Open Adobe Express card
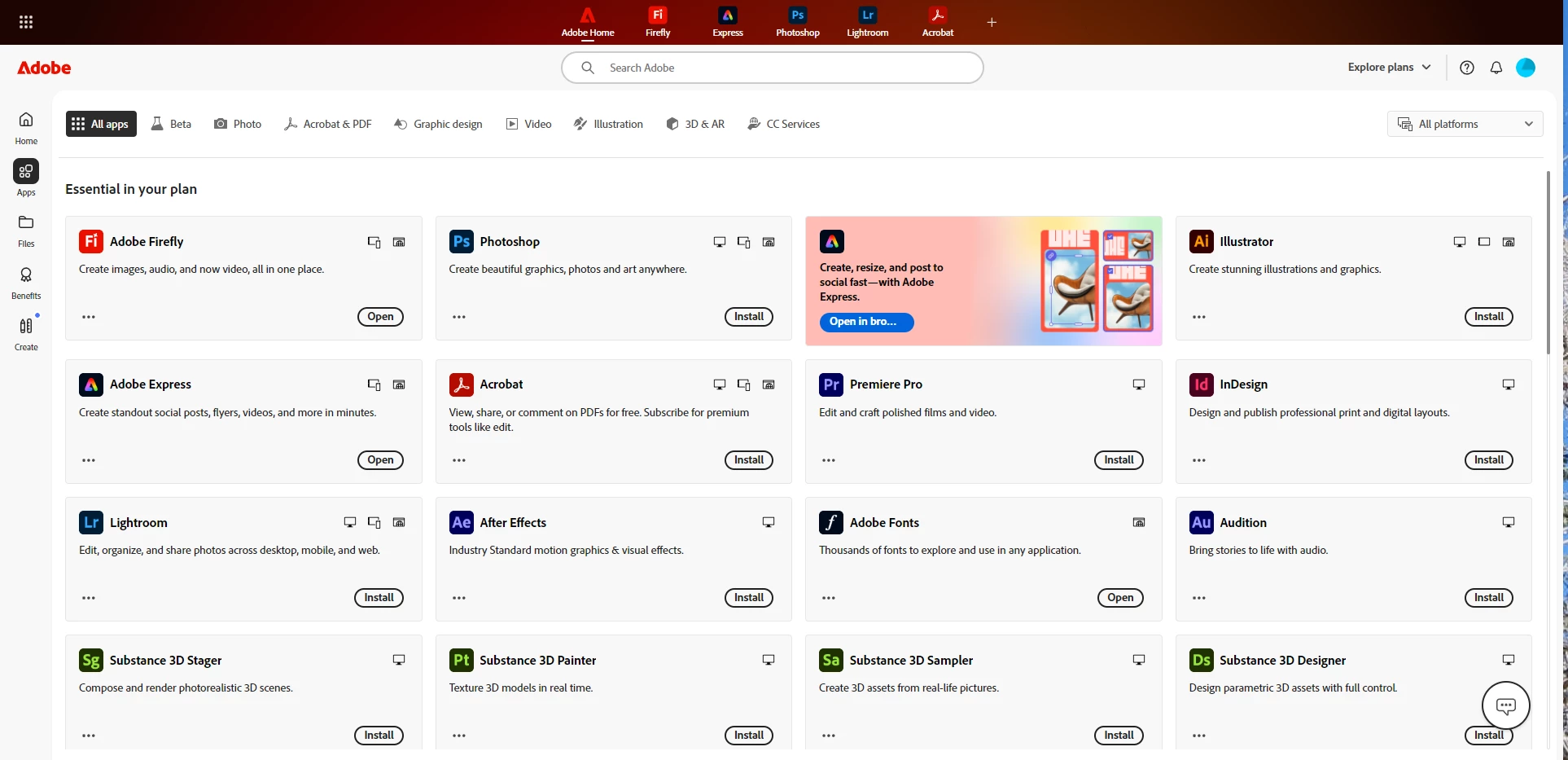The image size is (1568, 760). (x=380, y=460)
